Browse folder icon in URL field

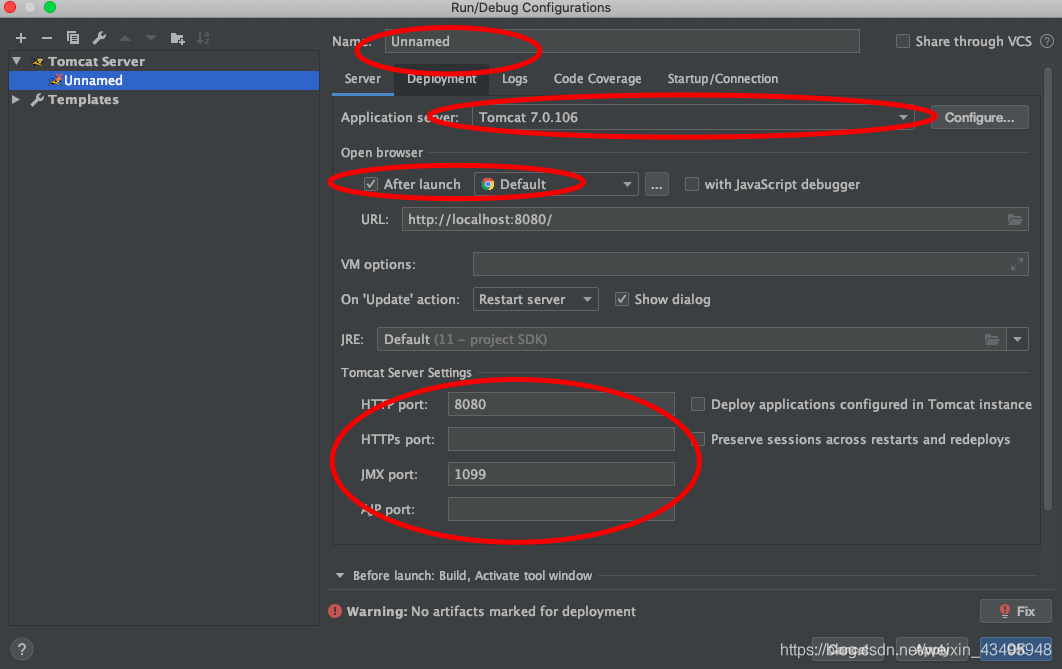tap(1015, 219)
